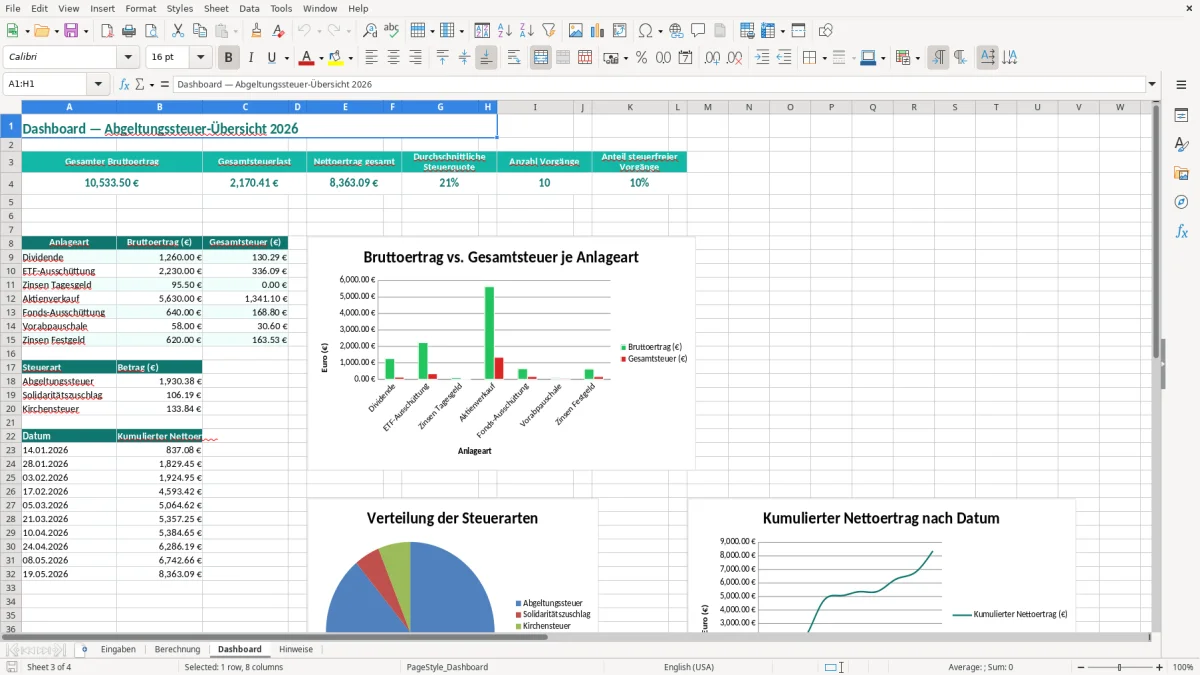Cut the selection with the scissors icon
The image size is (1200, 675).
[x=178, y=31]
